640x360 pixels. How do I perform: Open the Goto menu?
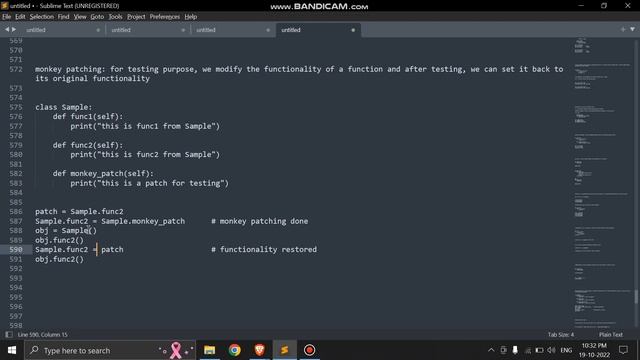click(97, 17)
